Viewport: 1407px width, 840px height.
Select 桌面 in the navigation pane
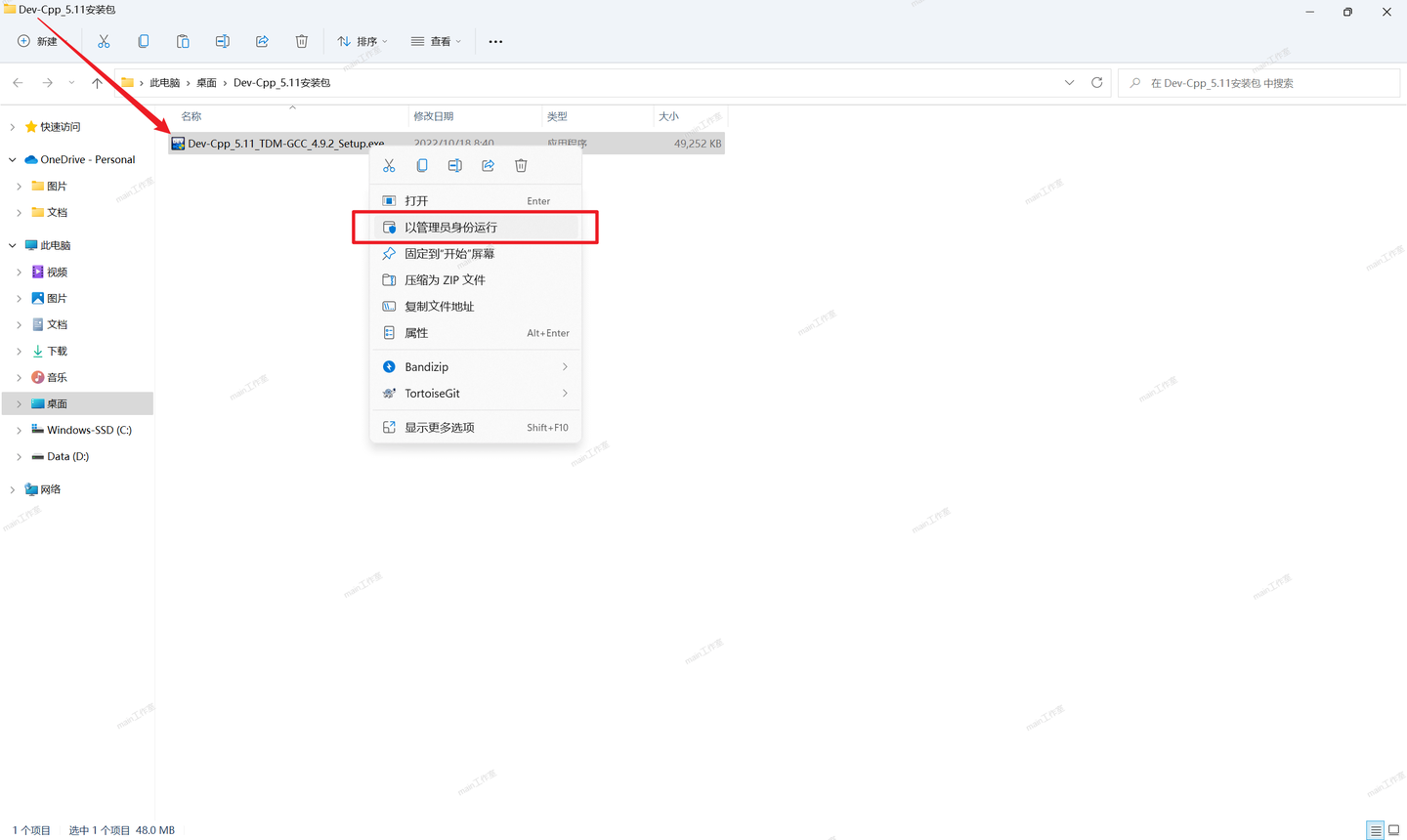coord(57,403)
